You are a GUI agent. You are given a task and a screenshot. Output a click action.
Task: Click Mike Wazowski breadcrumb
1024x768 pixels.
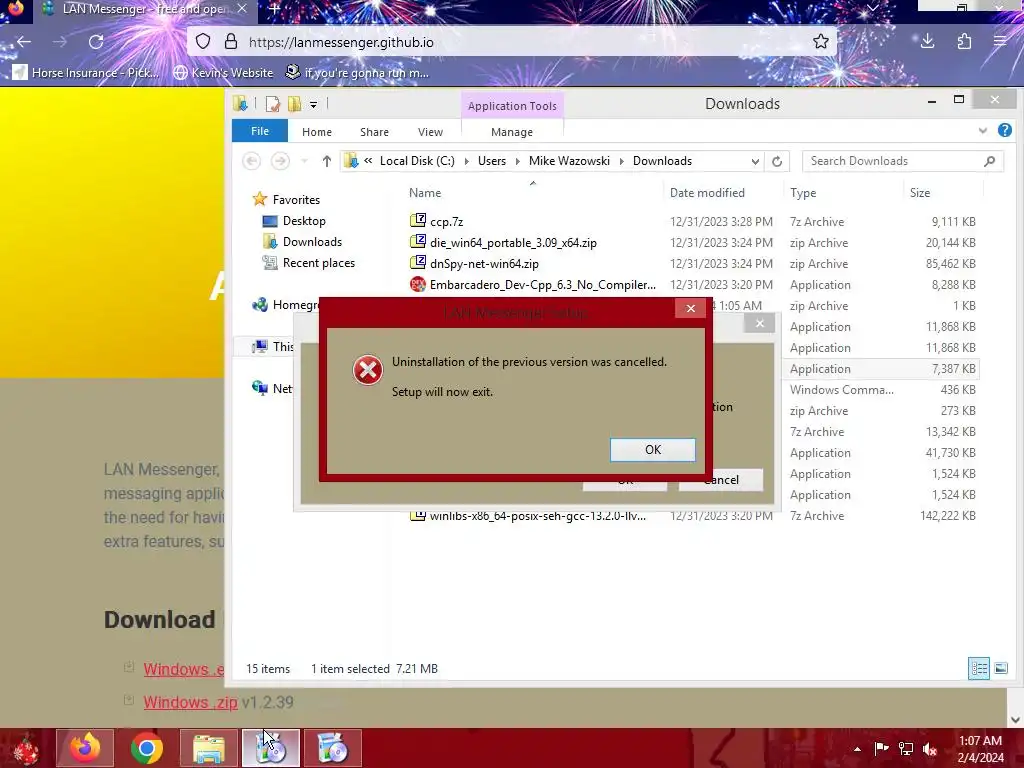(x=569, y=161)
